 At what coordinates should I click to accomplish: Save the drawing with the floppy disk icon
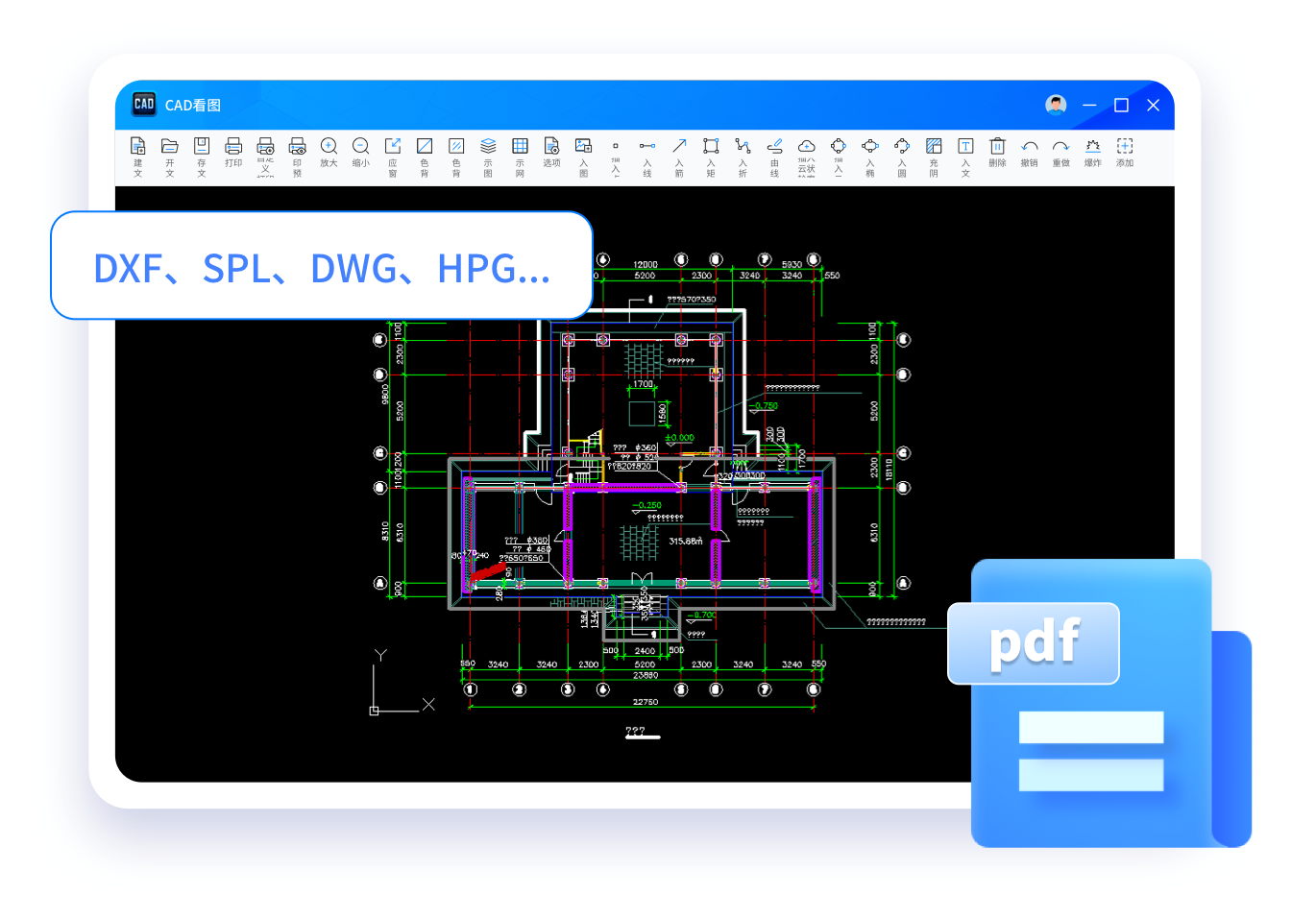(202, 147)
